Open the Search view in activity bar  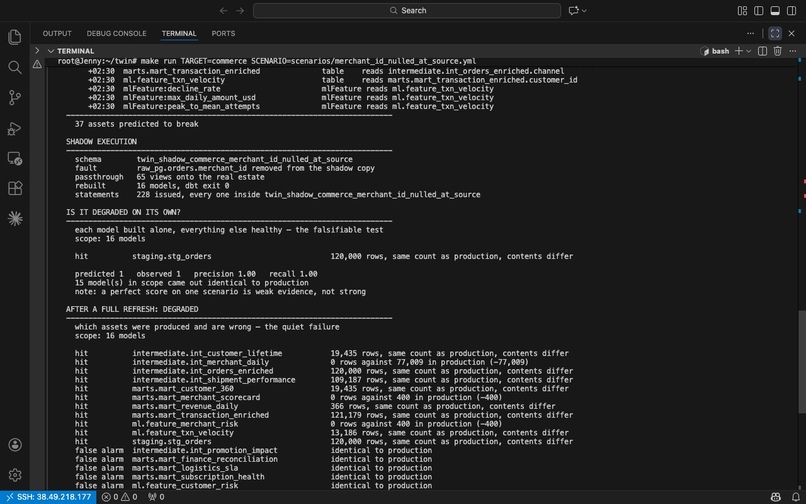(x=14, y=67)
